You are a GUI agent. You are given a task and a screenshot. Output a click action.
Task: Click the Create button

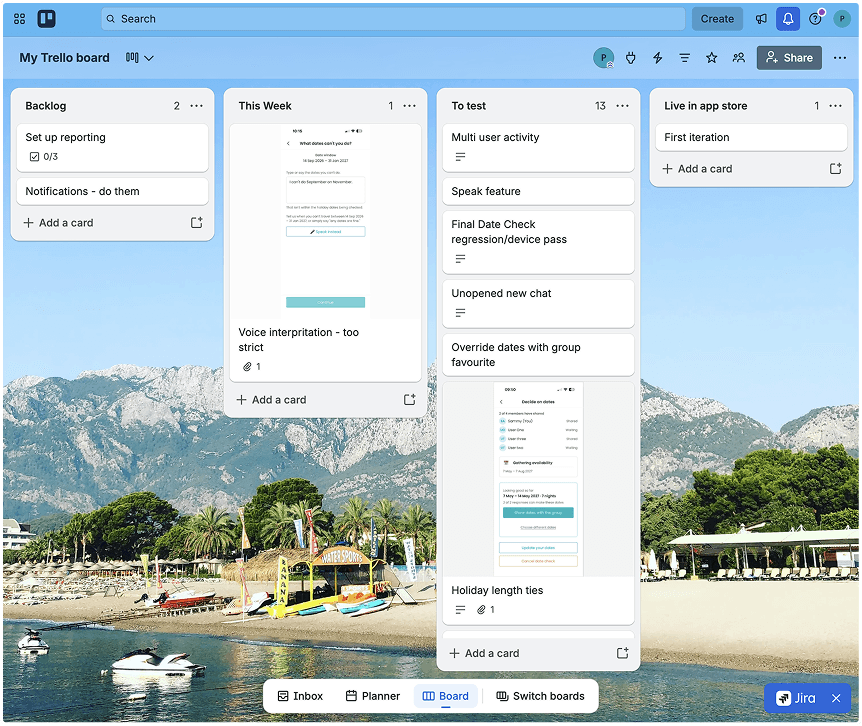click(717, 19)
